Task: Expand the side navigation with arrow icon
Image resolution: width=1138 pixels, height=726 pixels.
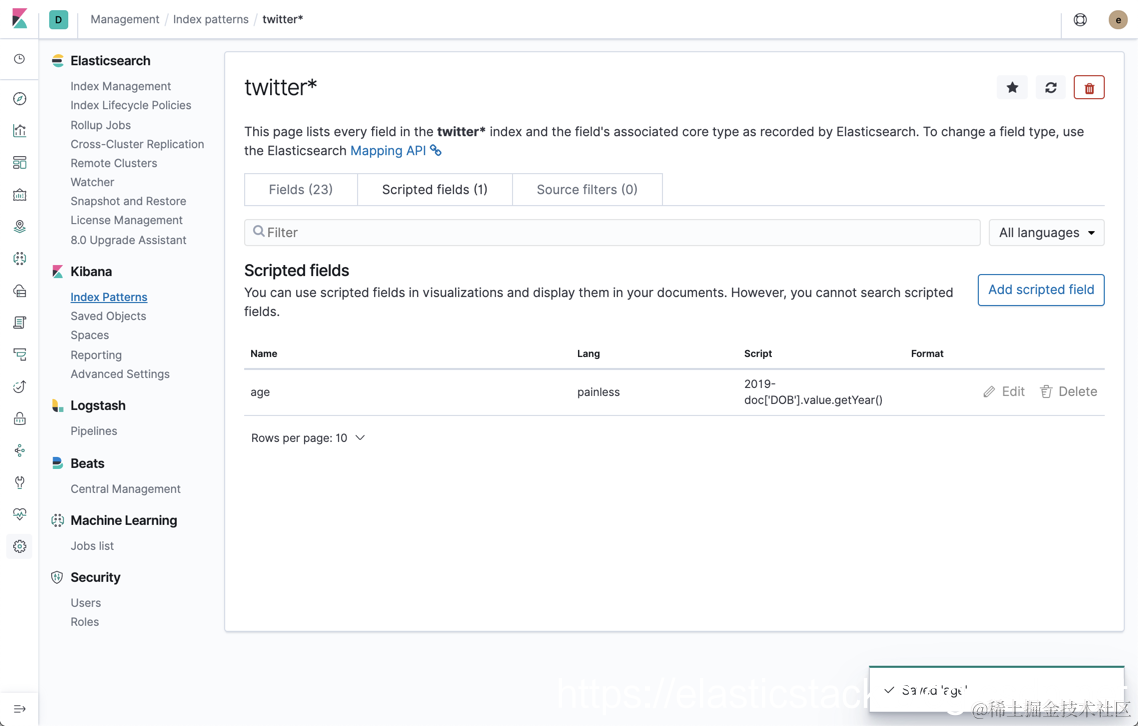Action: pyautogui.click(x=20, y=709)
